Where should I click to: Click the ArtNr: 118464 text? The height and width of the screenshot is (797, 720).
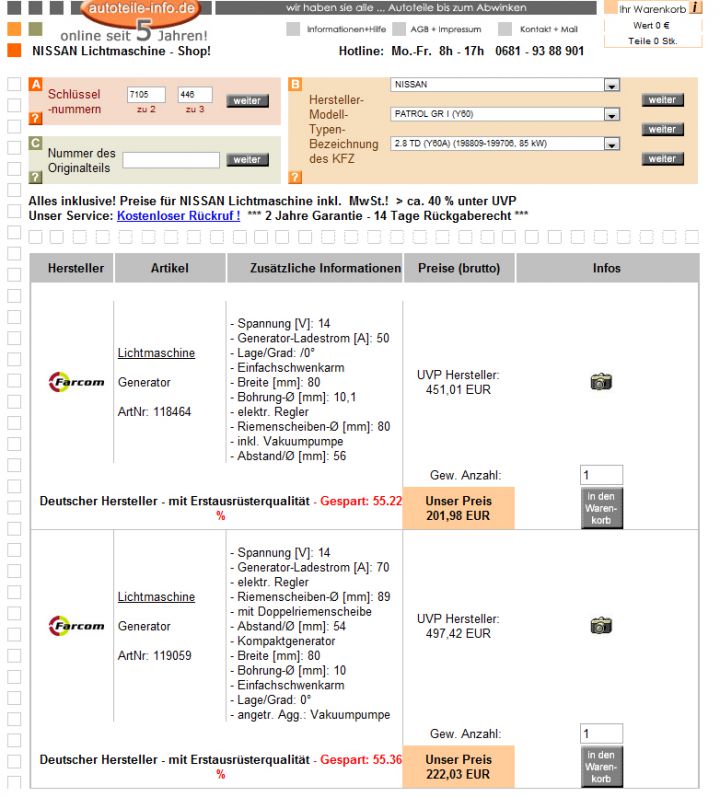click(154, 412)
